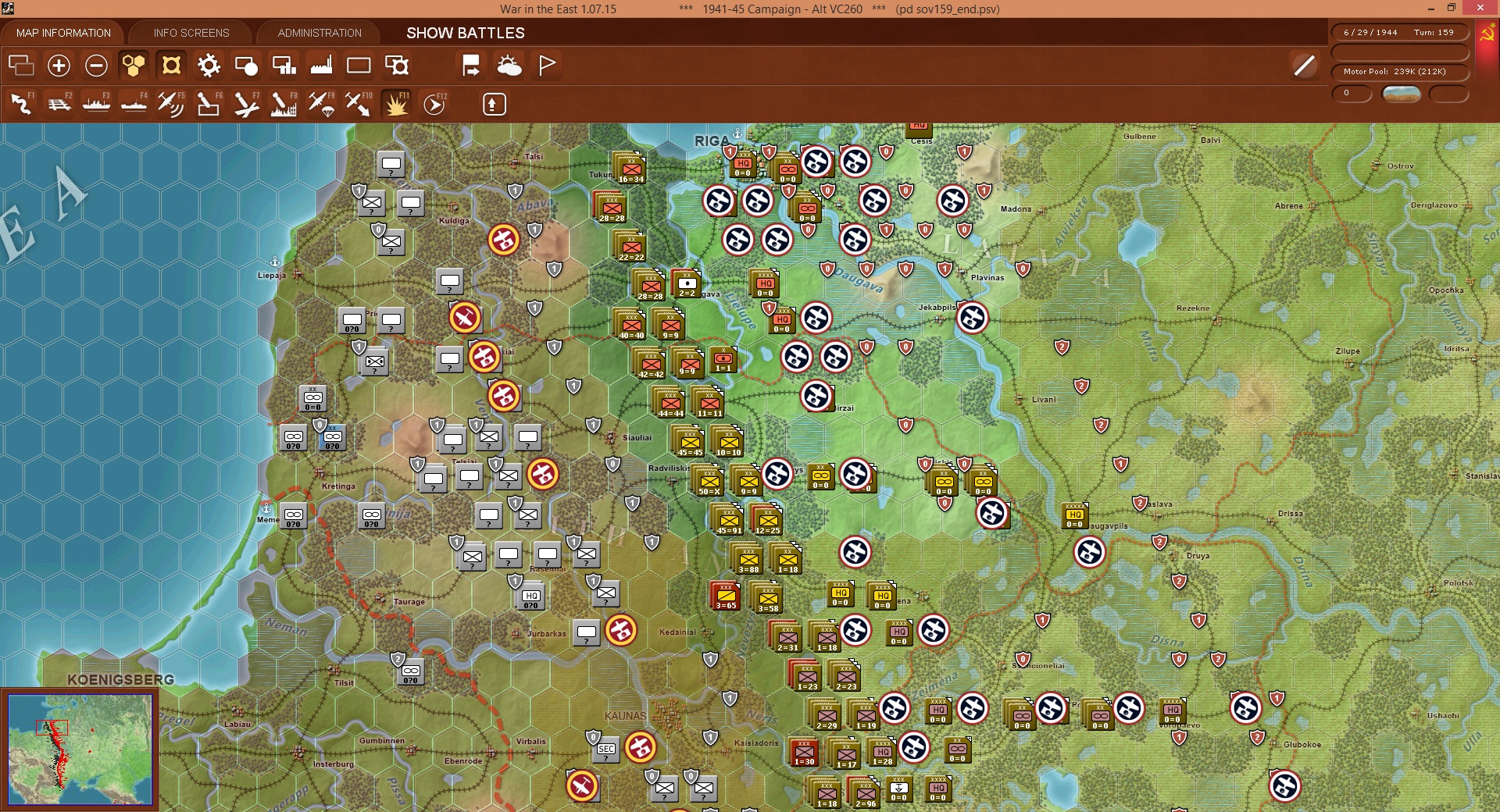Click the flag with arrow icon
This screenshot has width=1500, height=812.
pos(471,66)
